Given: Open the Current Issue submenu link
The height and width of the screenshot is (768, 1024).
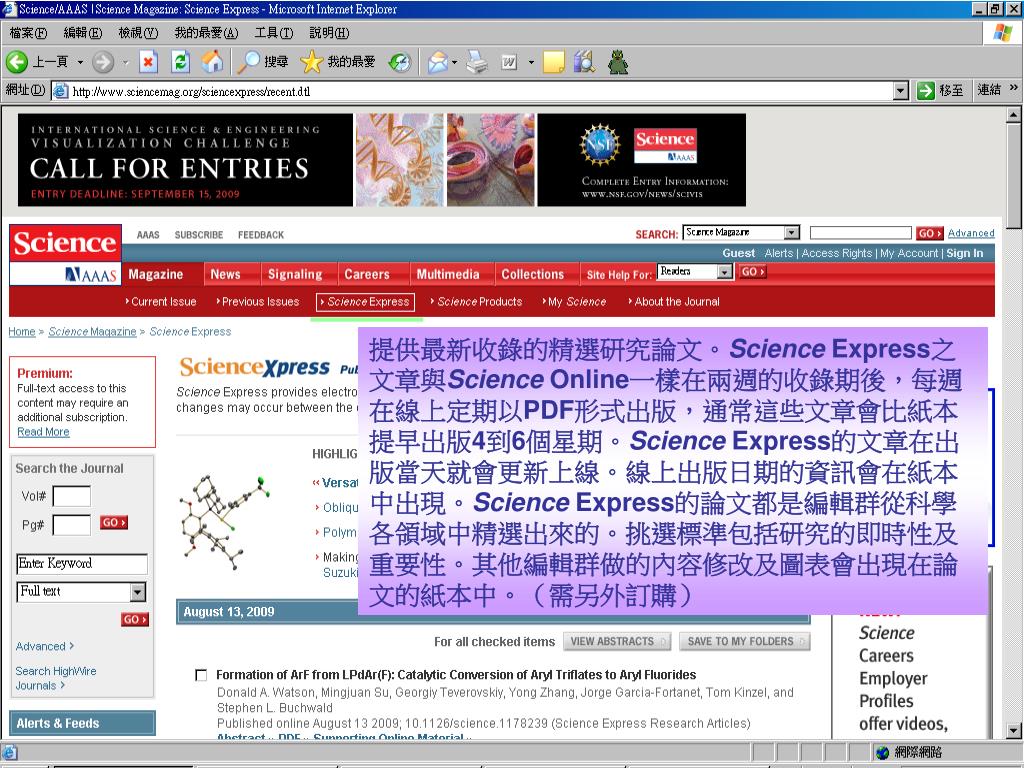Looking at the screenshot, I should [x=161, y=302].
